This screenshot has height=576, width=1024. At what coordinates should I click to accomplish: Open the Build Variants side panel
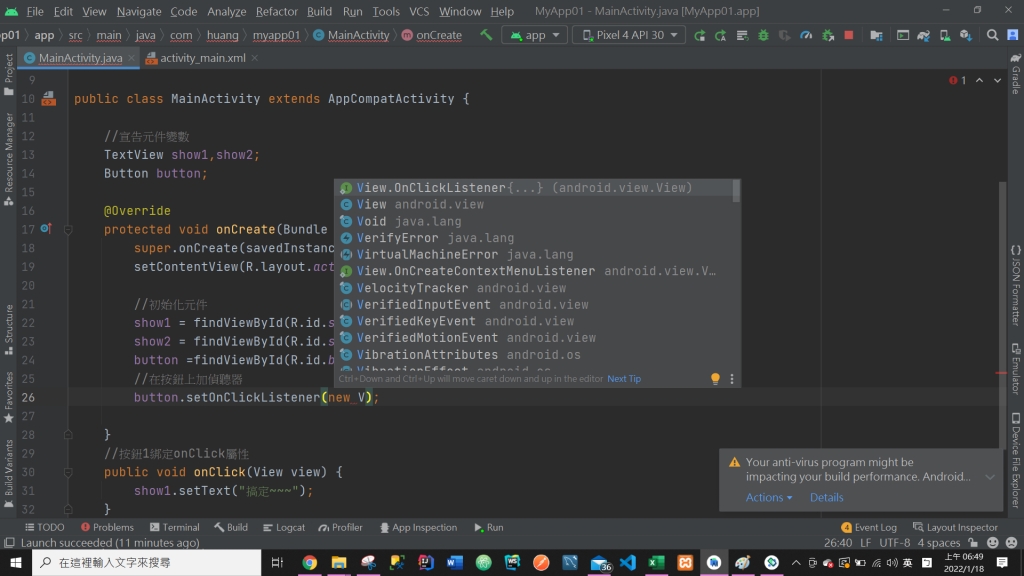coord(8,473)
